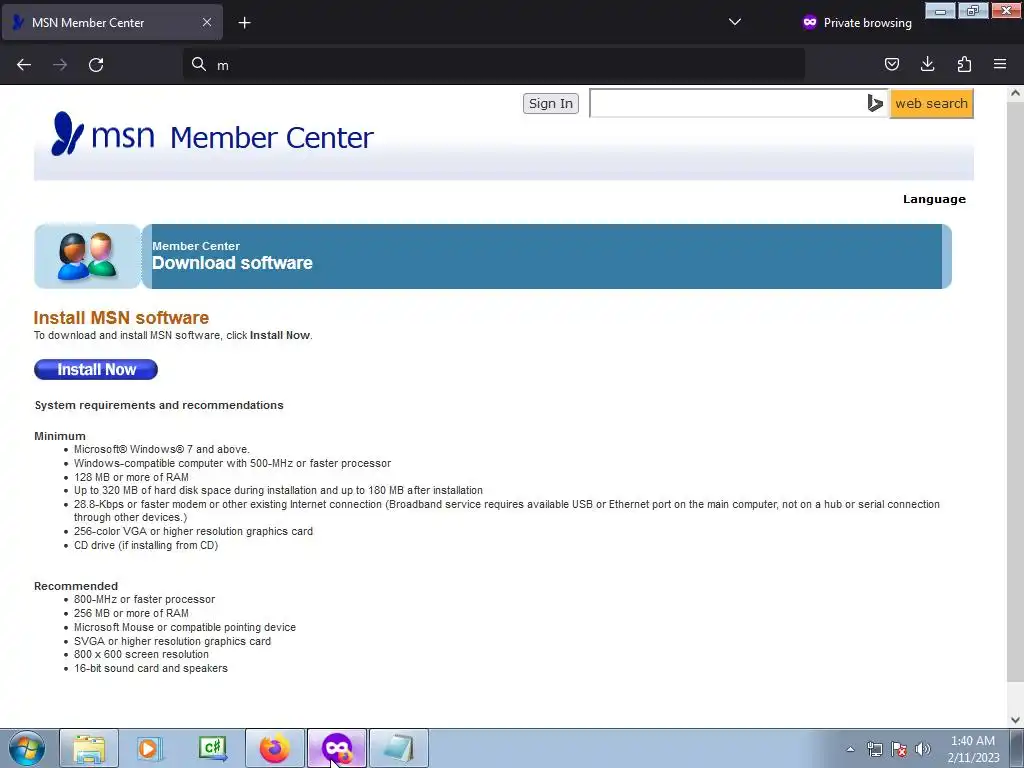Click the Member Center banner label
Image resolution: width=1024 pixels, height=768 pixels.
[196, 246]
